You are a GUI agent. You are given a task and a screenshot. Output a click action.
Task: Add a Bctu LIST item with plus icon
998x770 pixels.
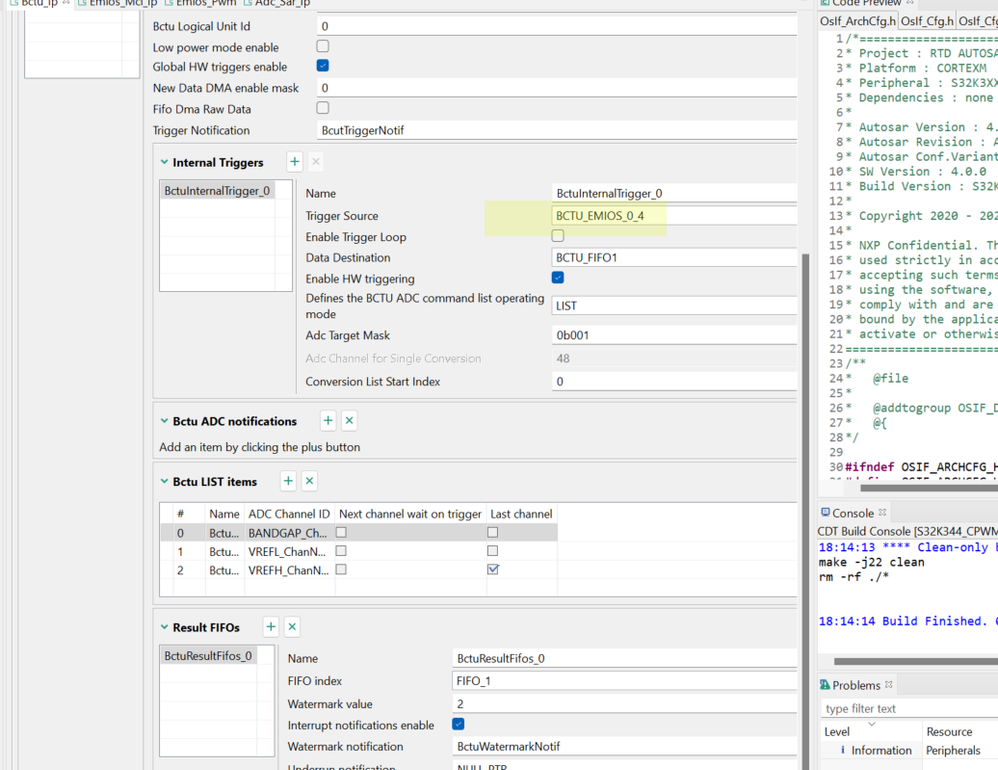click(x=288, y=481)
